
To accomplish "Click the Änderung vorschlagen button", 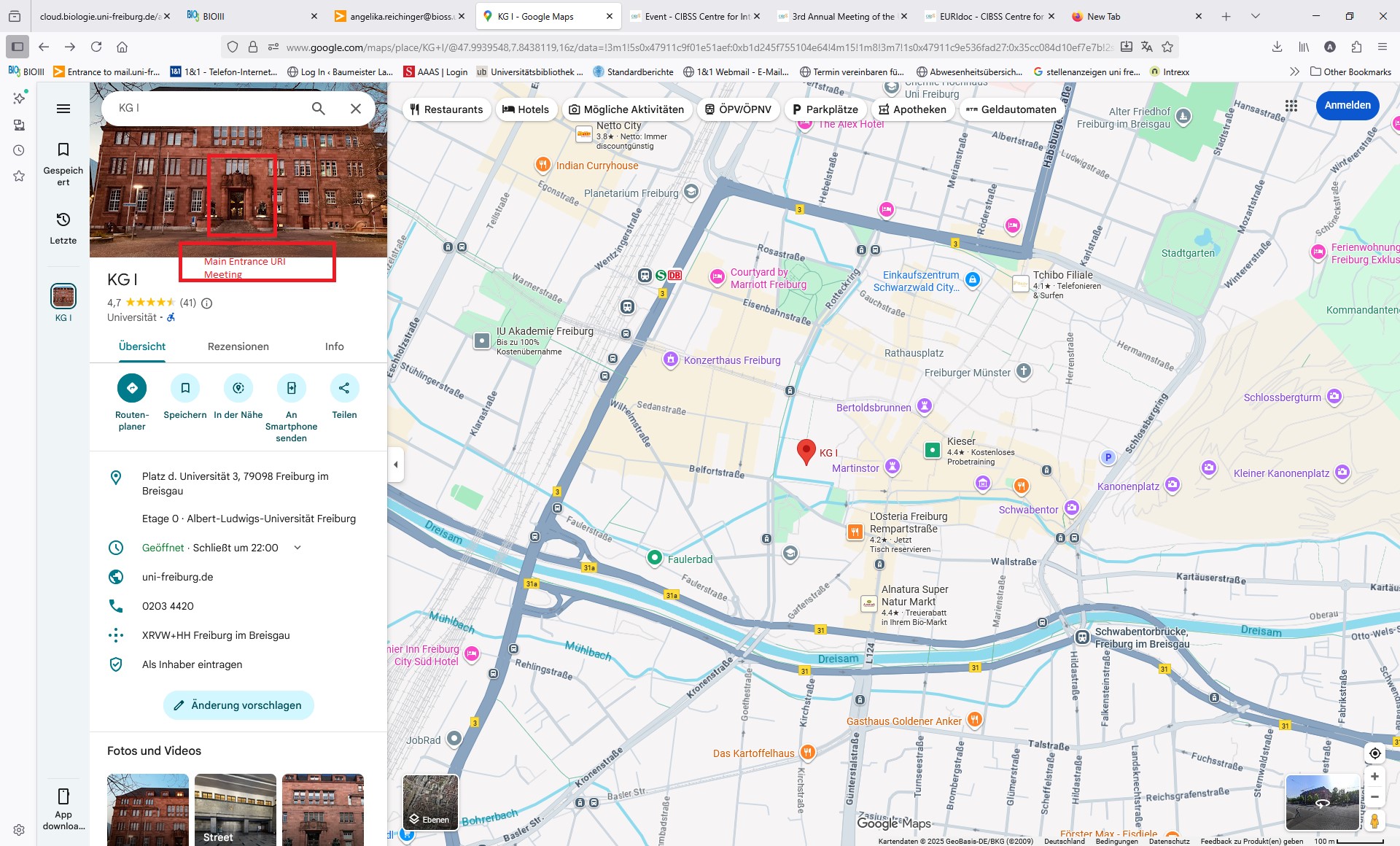I will (x=238, y=705).
